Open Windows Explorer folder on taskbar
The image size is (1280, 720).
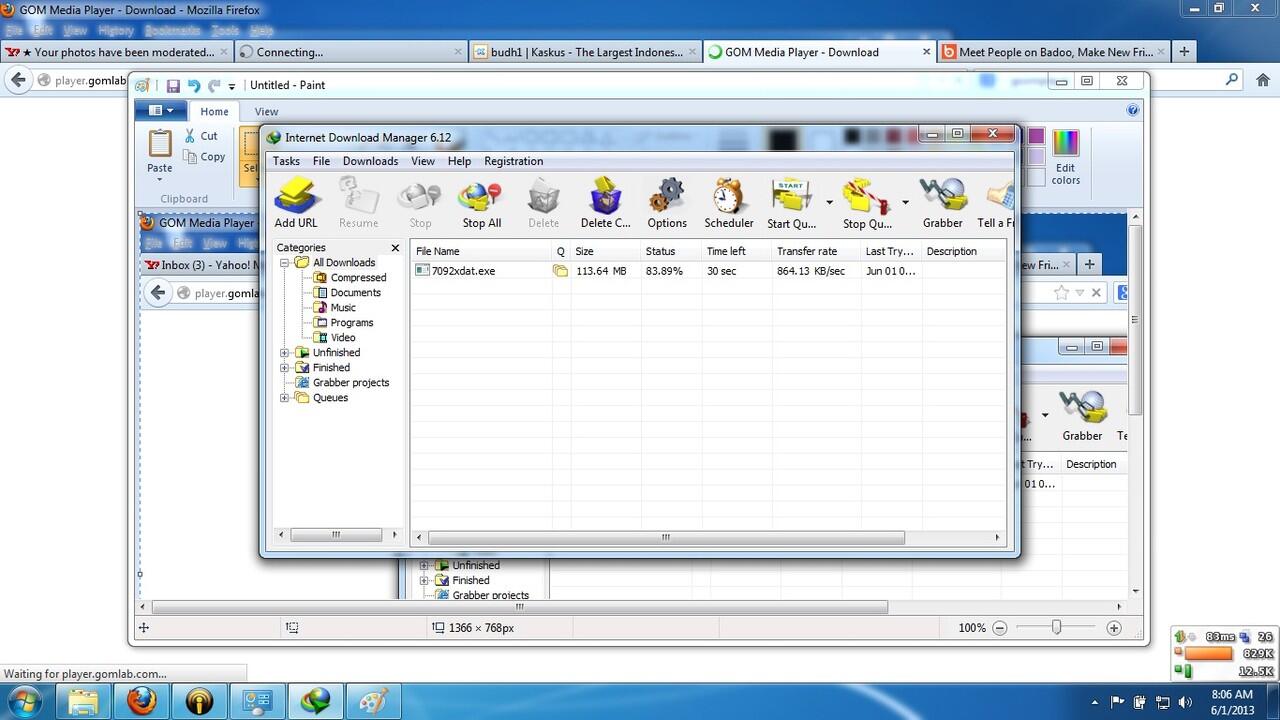point(84,700)
